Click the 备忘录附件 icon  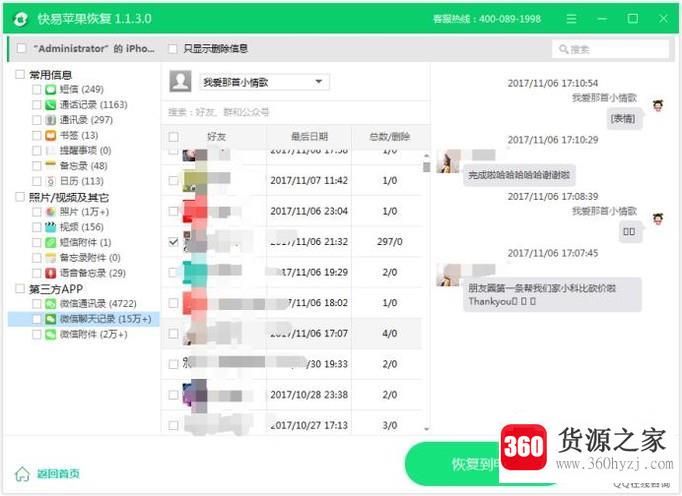[51, 258]
